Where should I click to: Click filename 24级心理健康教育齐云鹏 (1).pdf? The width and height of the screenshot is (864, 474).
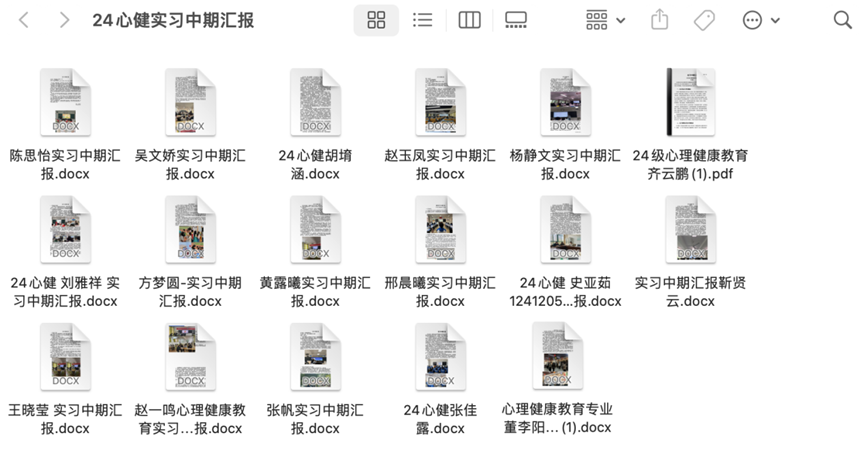point(690,164)
